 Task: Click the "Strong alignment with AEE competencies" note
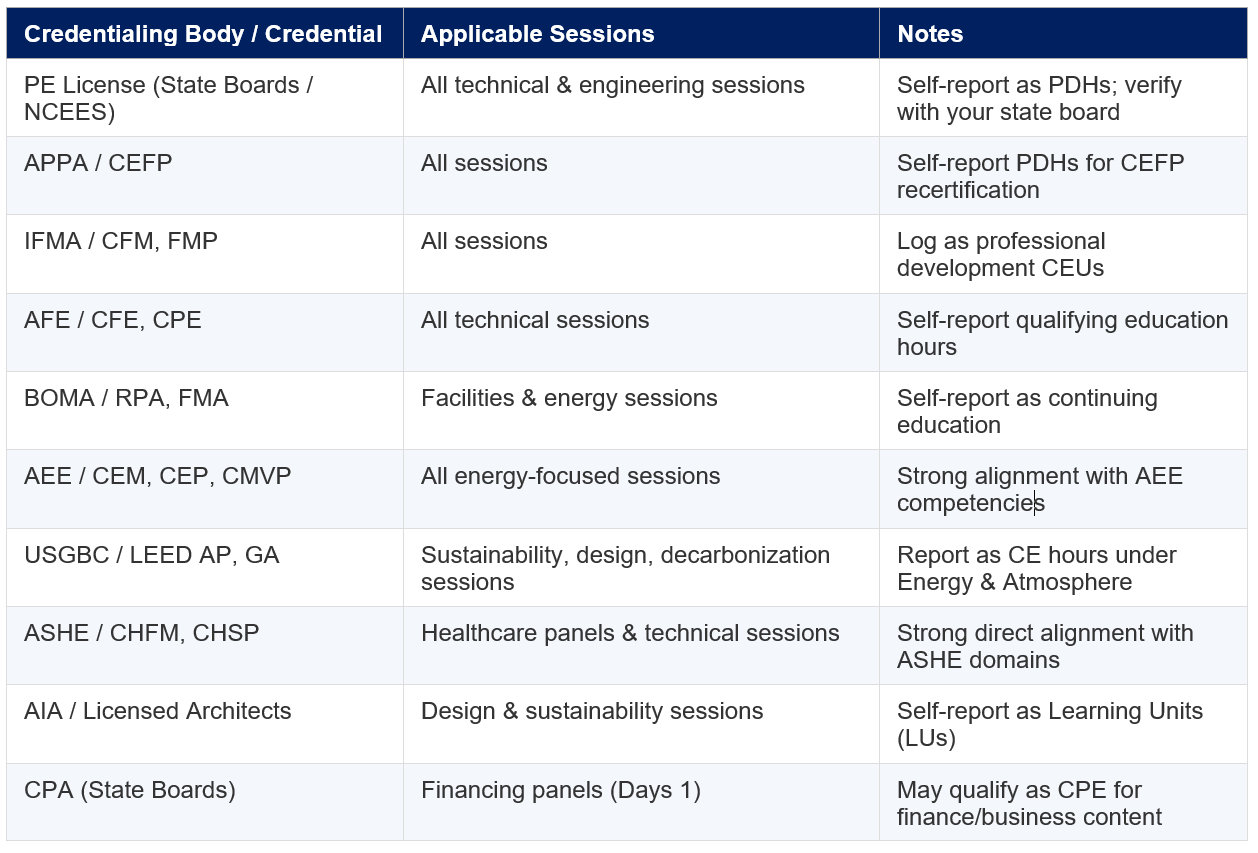tap(1040, 489)
